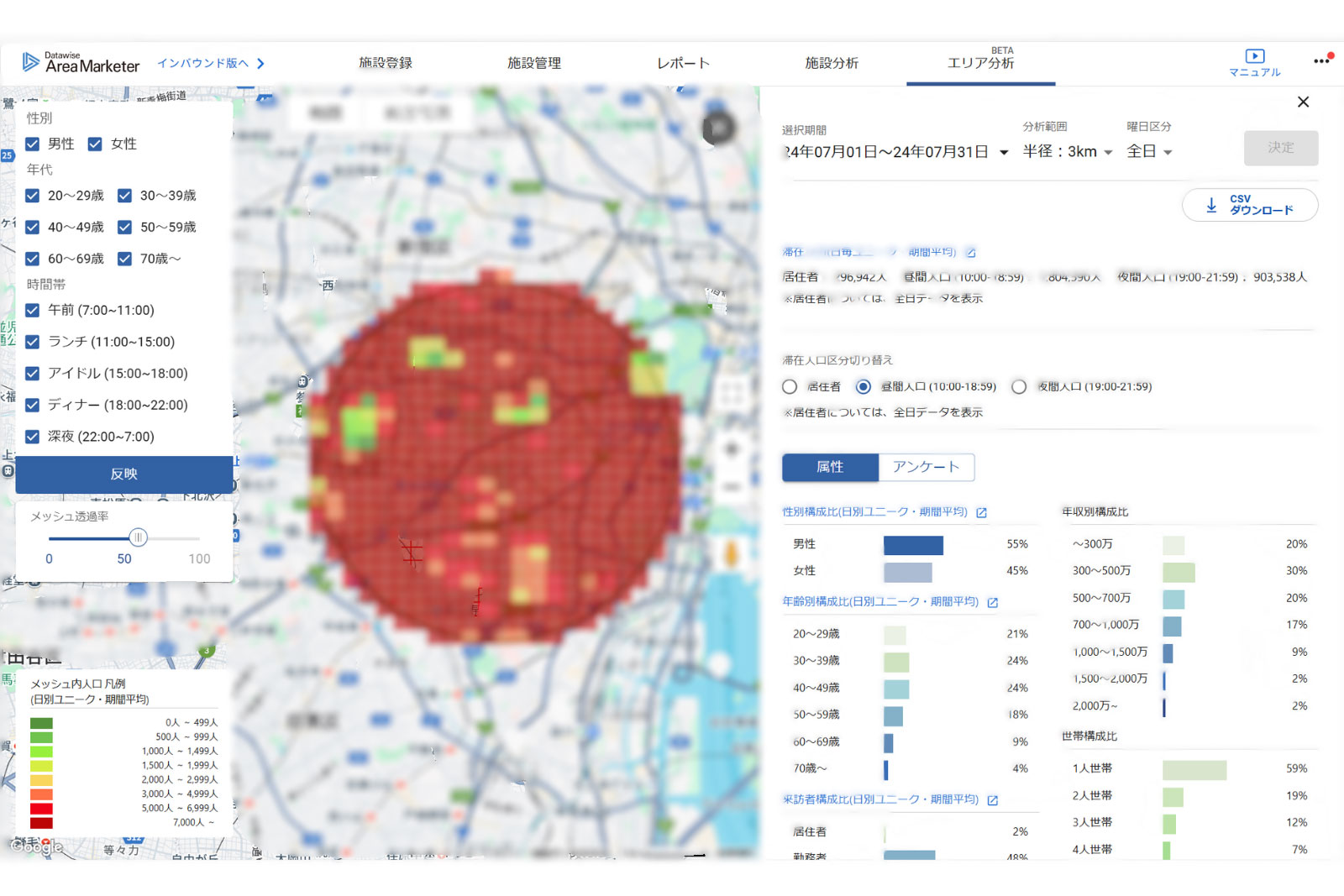Click external link icon beside 来訪者構成比
1344x896 pixels.
click(993, 800)
